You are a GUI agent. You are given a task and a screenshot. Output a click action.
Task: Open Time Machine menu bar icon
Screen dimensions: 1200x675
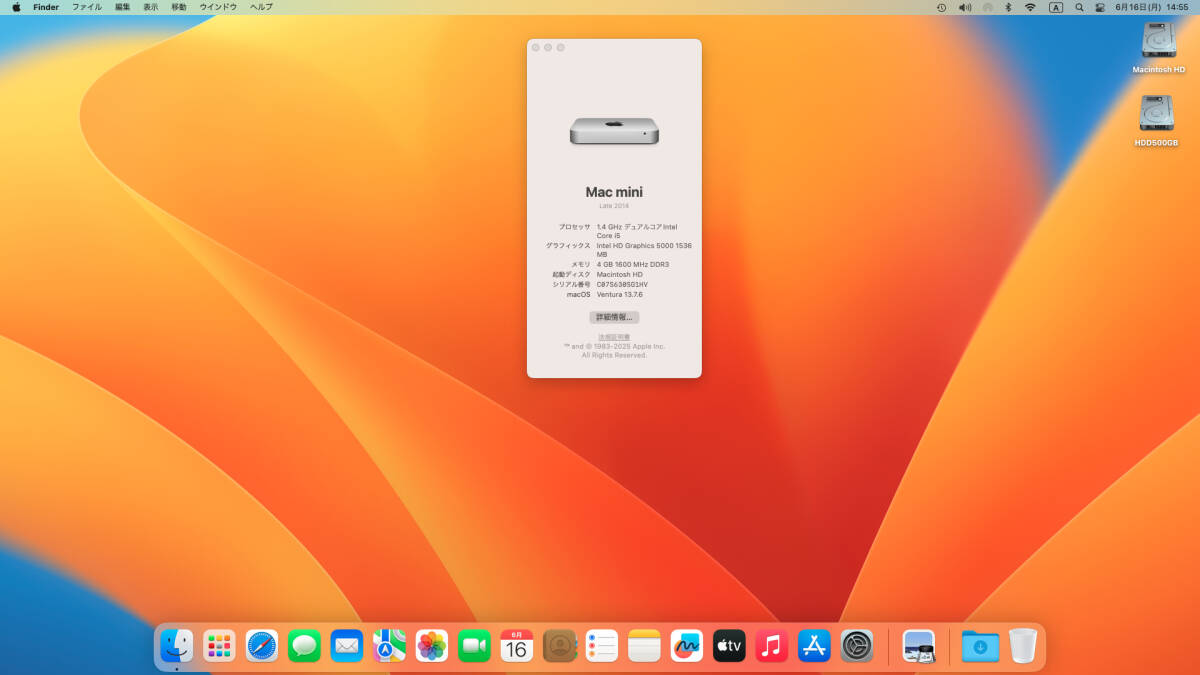tap(941, 7)
